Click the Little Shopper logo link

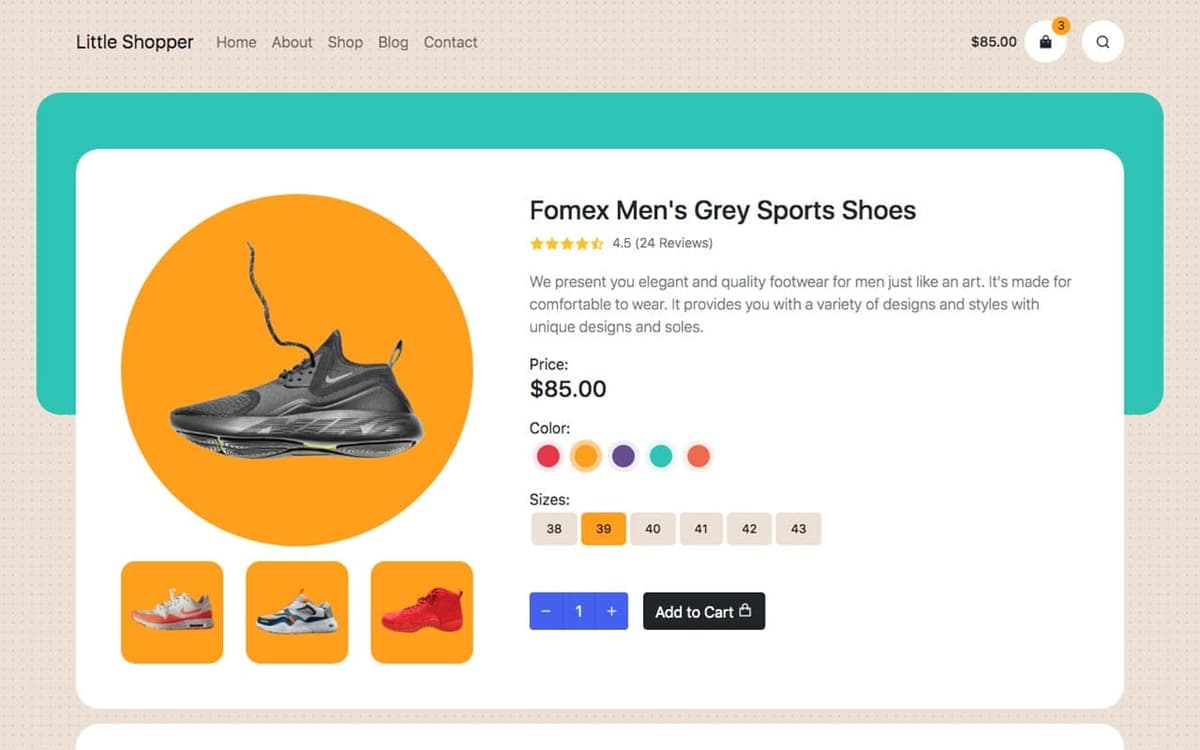coord(135,42)
